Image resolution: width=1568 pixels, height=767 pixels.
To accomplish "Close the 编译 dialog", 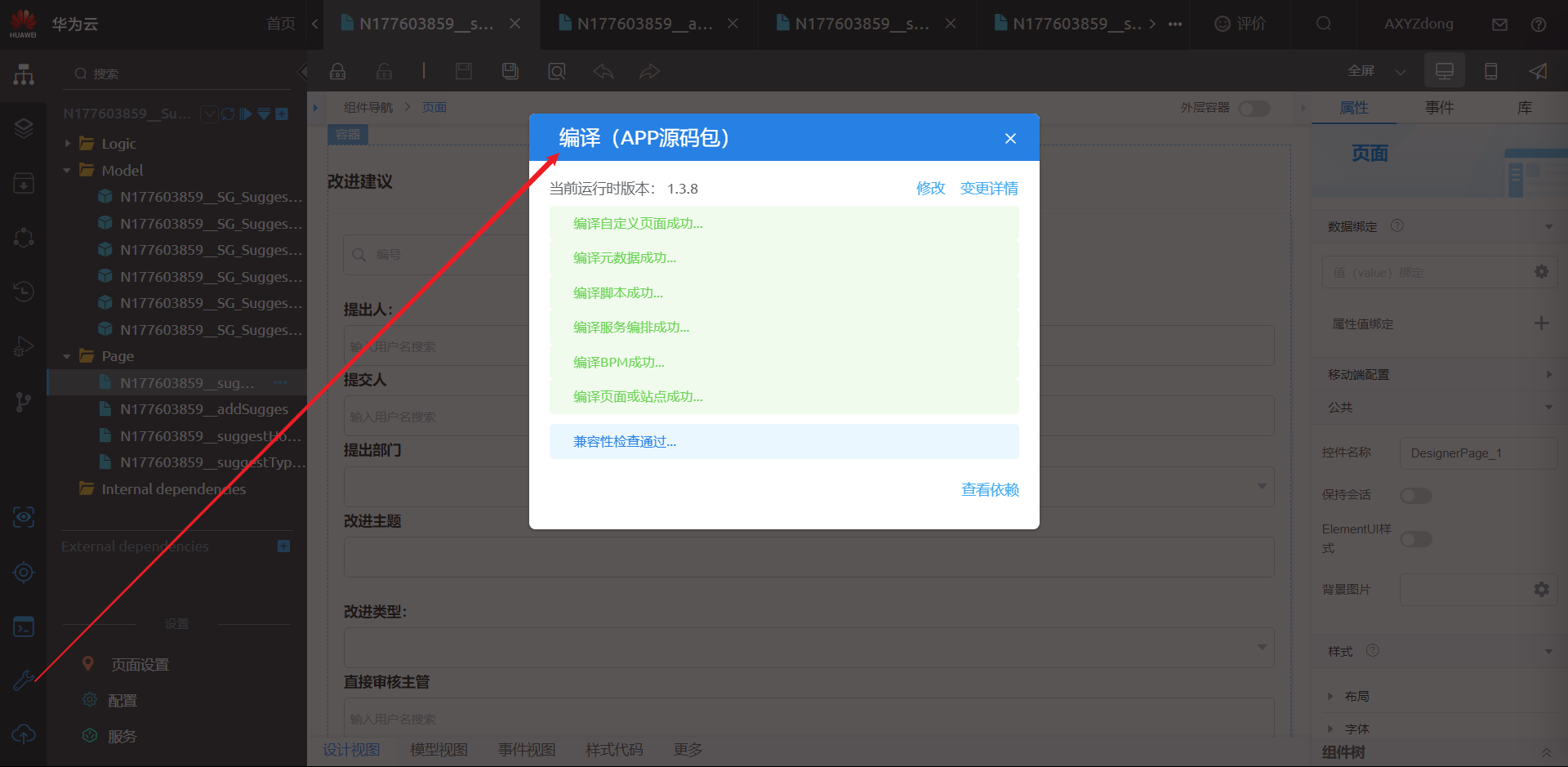I will pyautogui.click(x=1010, y=138).
